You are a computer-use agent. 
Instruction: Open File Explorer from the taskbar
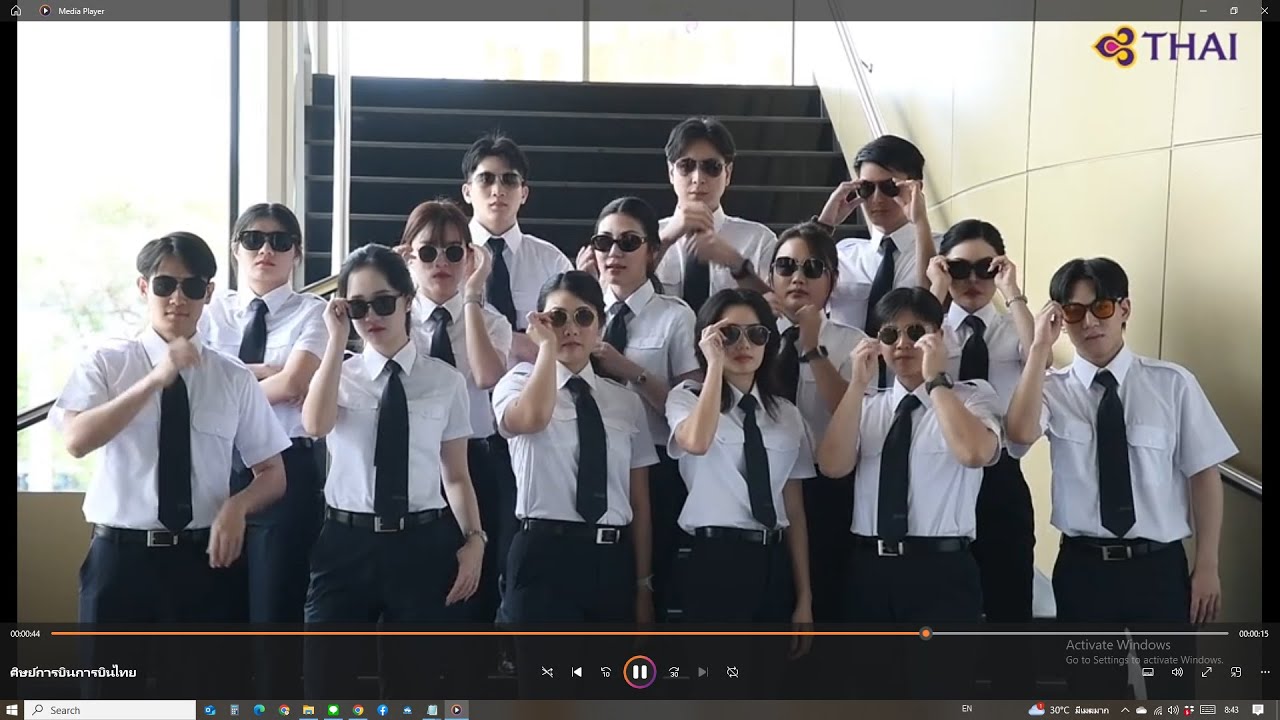tap(309, 710)
